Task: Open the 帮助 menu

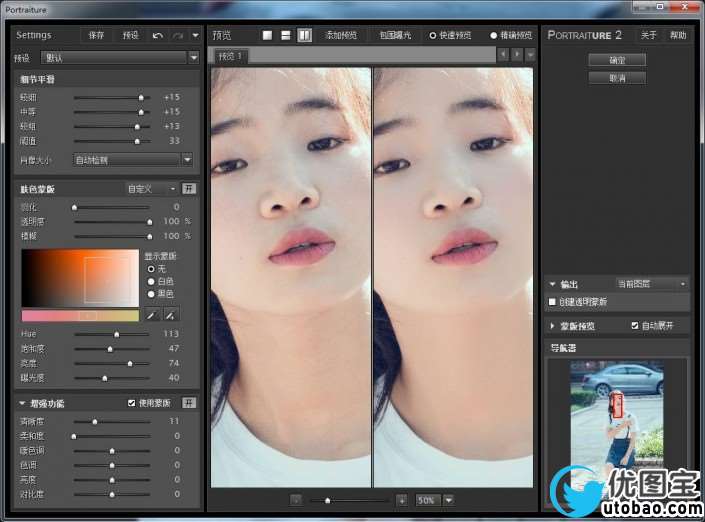Action: (x=678, y=35)
